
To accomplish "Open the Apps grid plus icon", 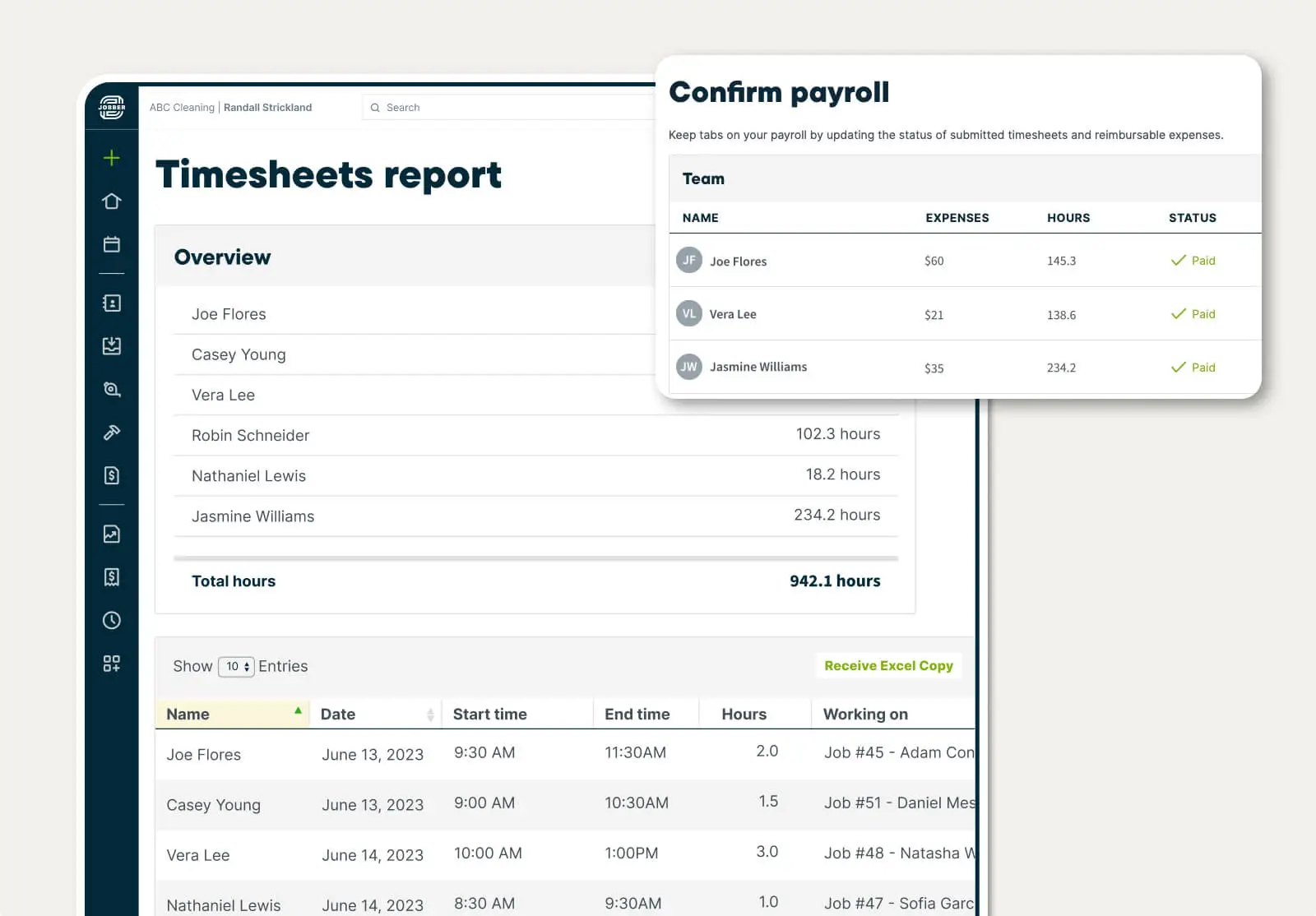I will click(112, 664).
